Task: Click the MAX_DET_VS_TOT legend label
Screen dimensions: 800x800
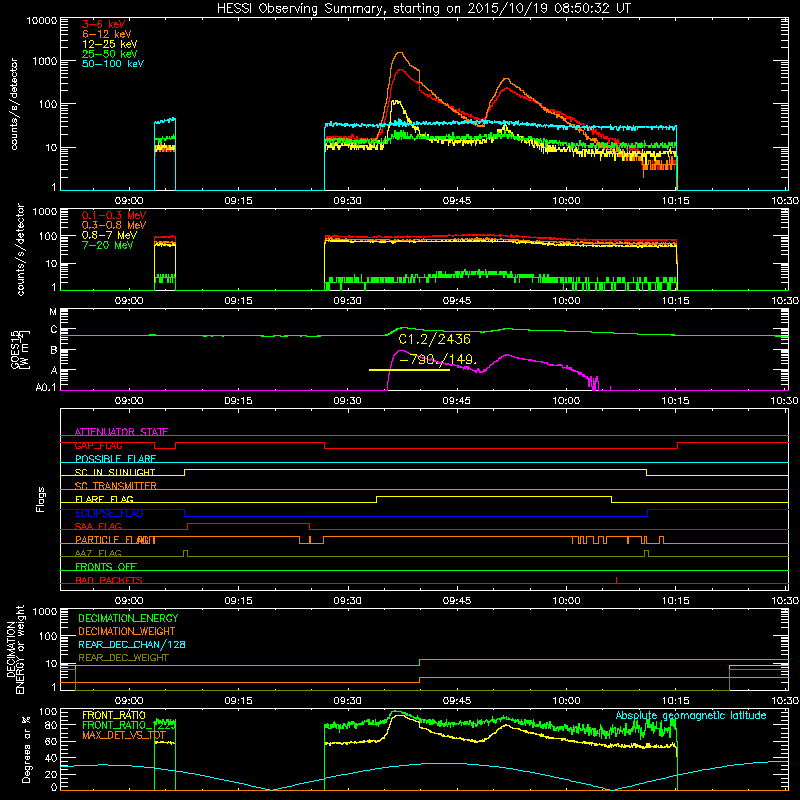Action: (123, 735)
